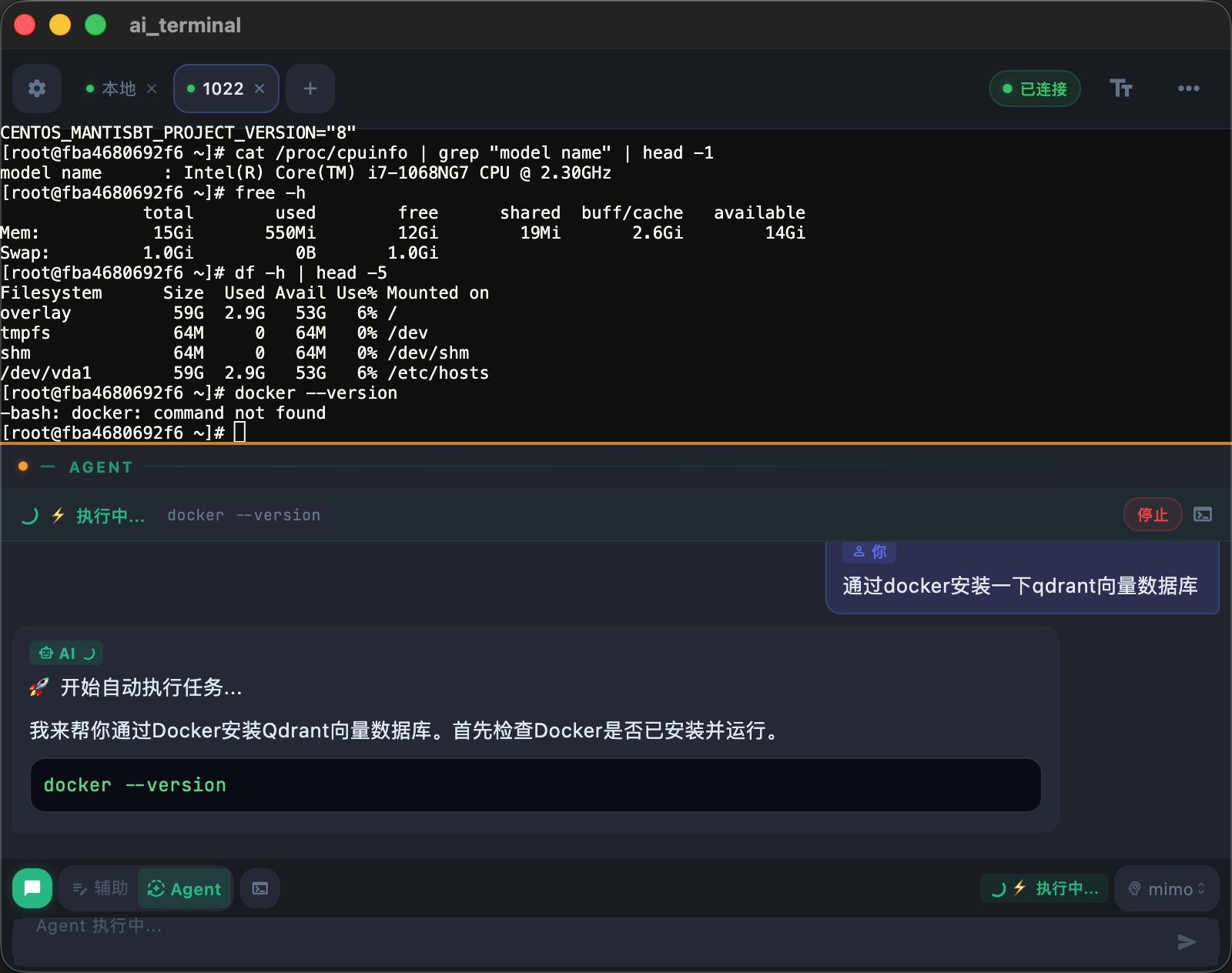This screenshot has height=973, width=1232.
Task: Click the ai_terminal window title
Action: point(185,25)
